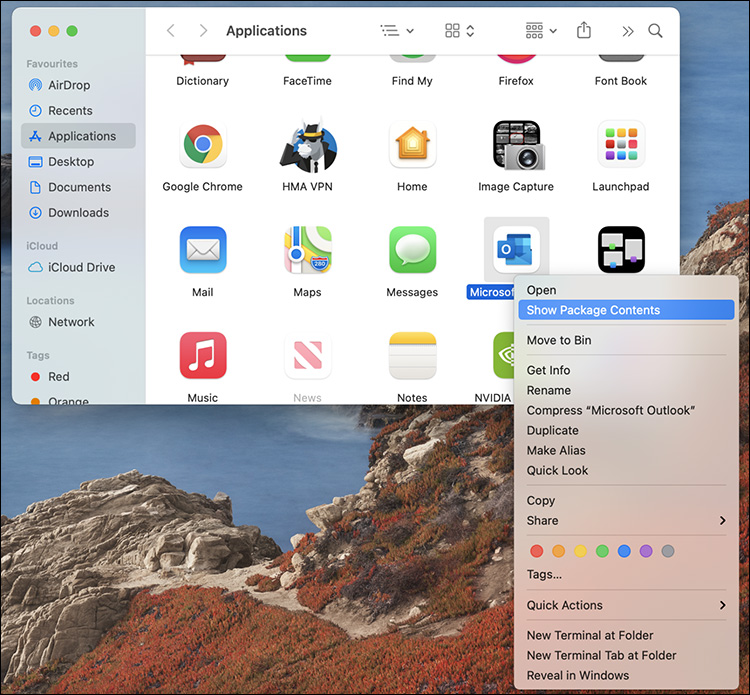
Task: Select the Launchpad app icon
Action: point(621,144)
